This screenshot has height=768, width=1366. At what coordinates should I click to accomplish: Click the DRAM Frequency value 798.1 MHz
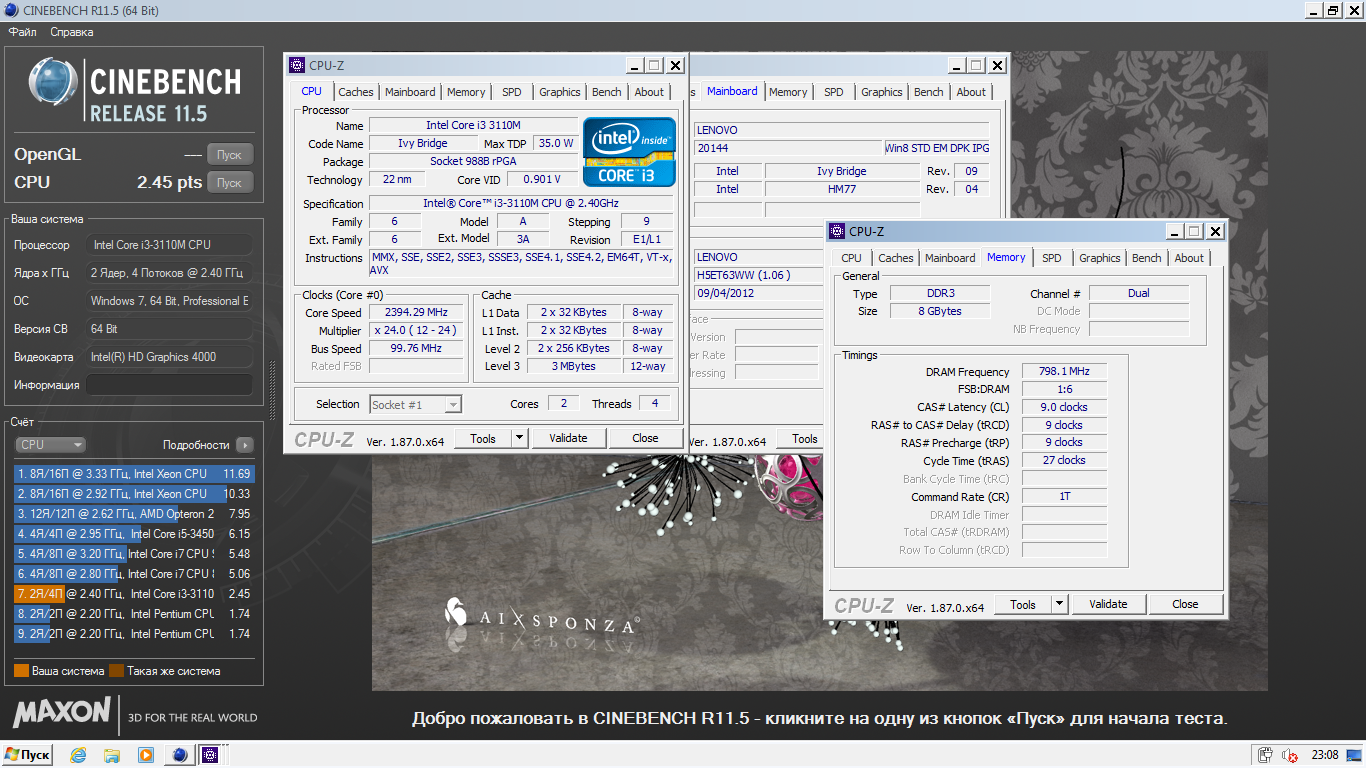point(1064,371)
